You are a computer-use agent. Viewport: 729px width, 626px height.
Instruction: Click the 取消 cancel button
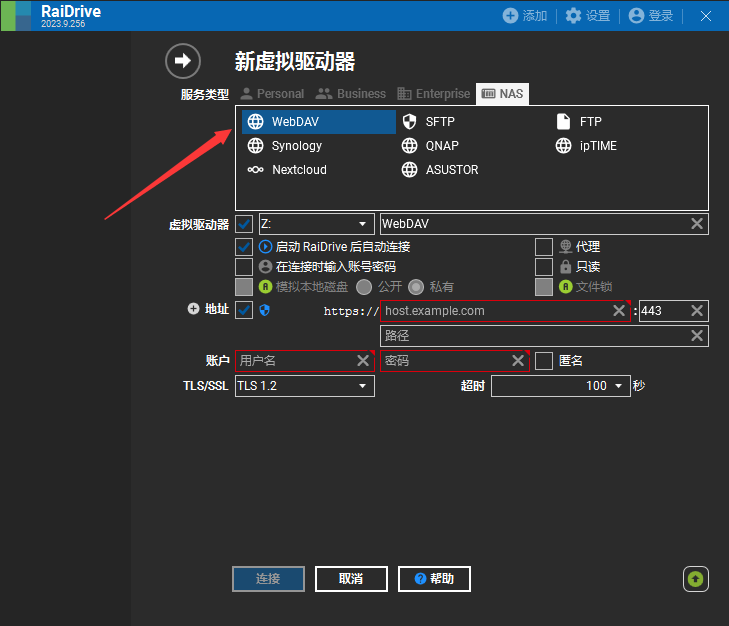351,579
